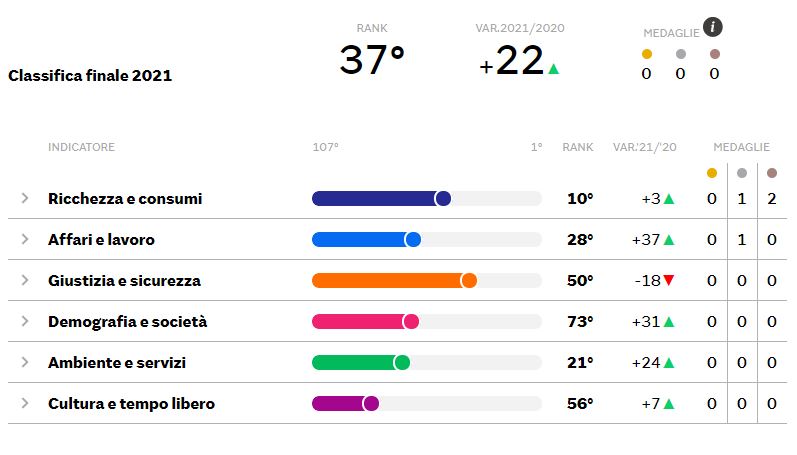Open the Demografia e società chevron
This screenshot has height=455, width=797.
point(24,321)
